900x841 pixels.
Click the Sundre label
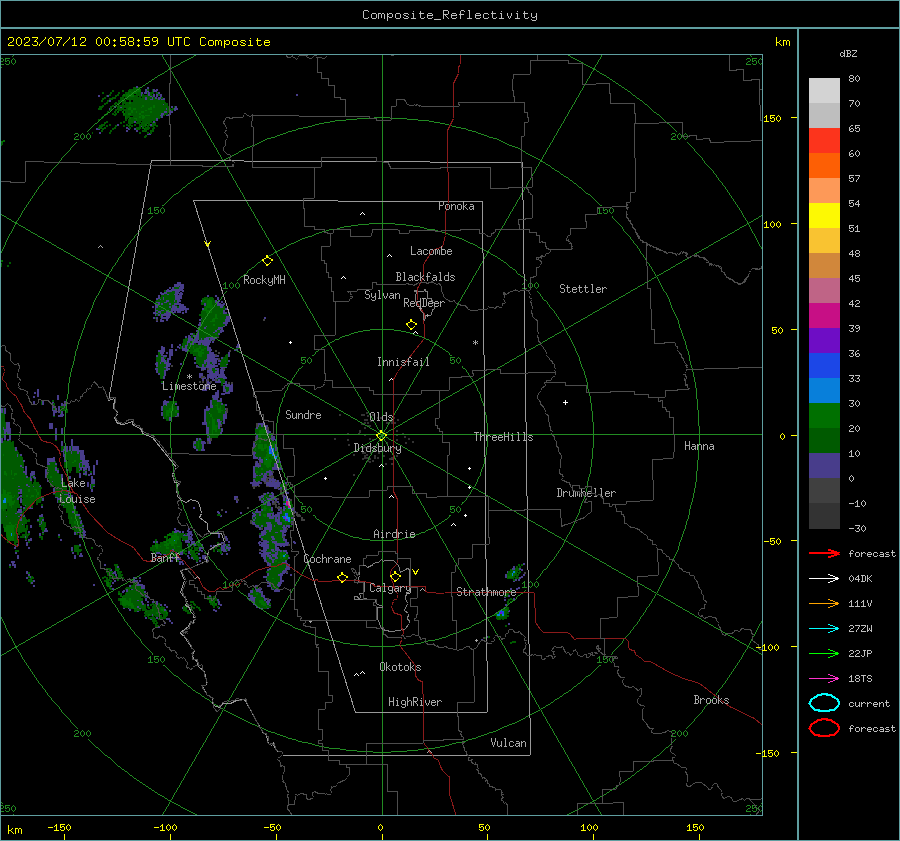click(303, 414)
